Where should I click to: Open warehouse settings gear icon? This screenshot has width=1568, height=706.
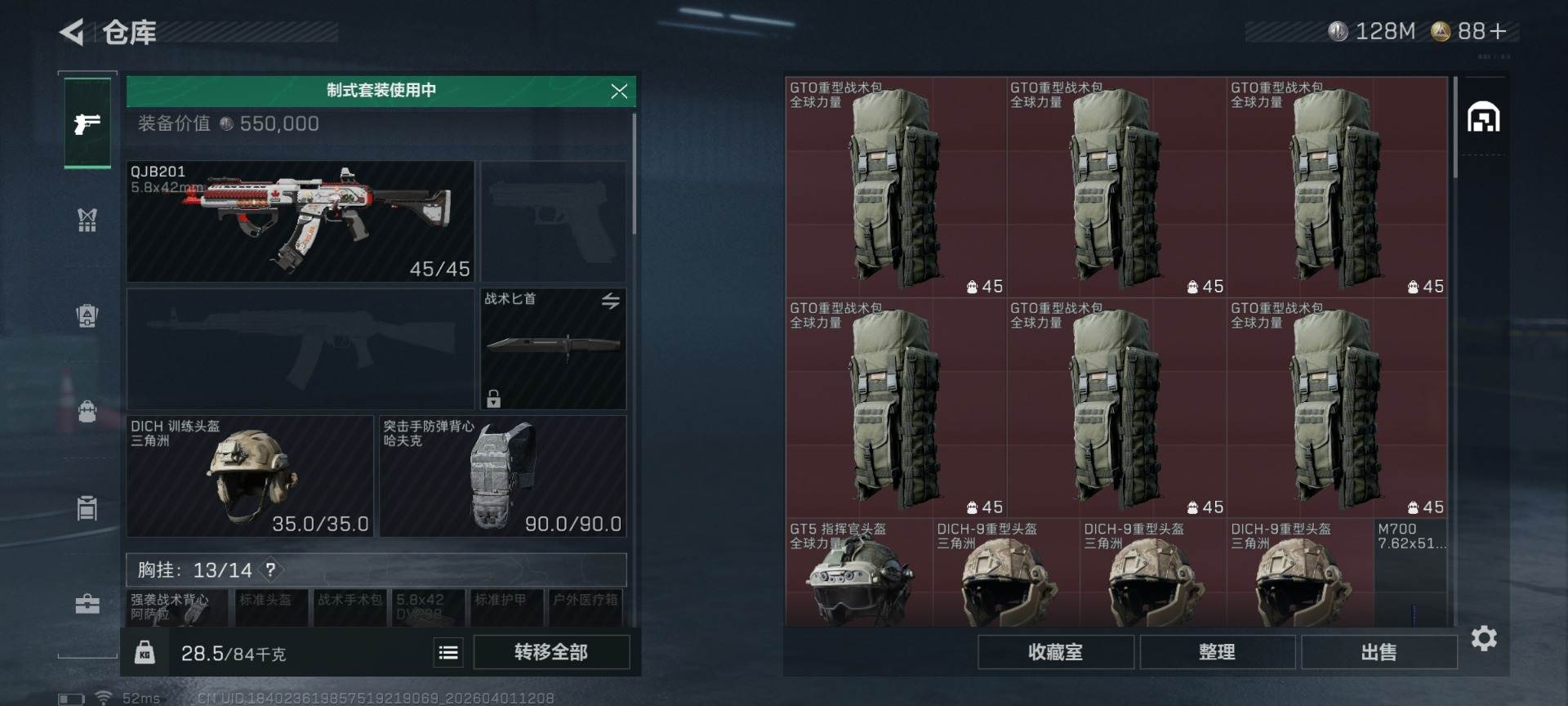[1484, 638]
